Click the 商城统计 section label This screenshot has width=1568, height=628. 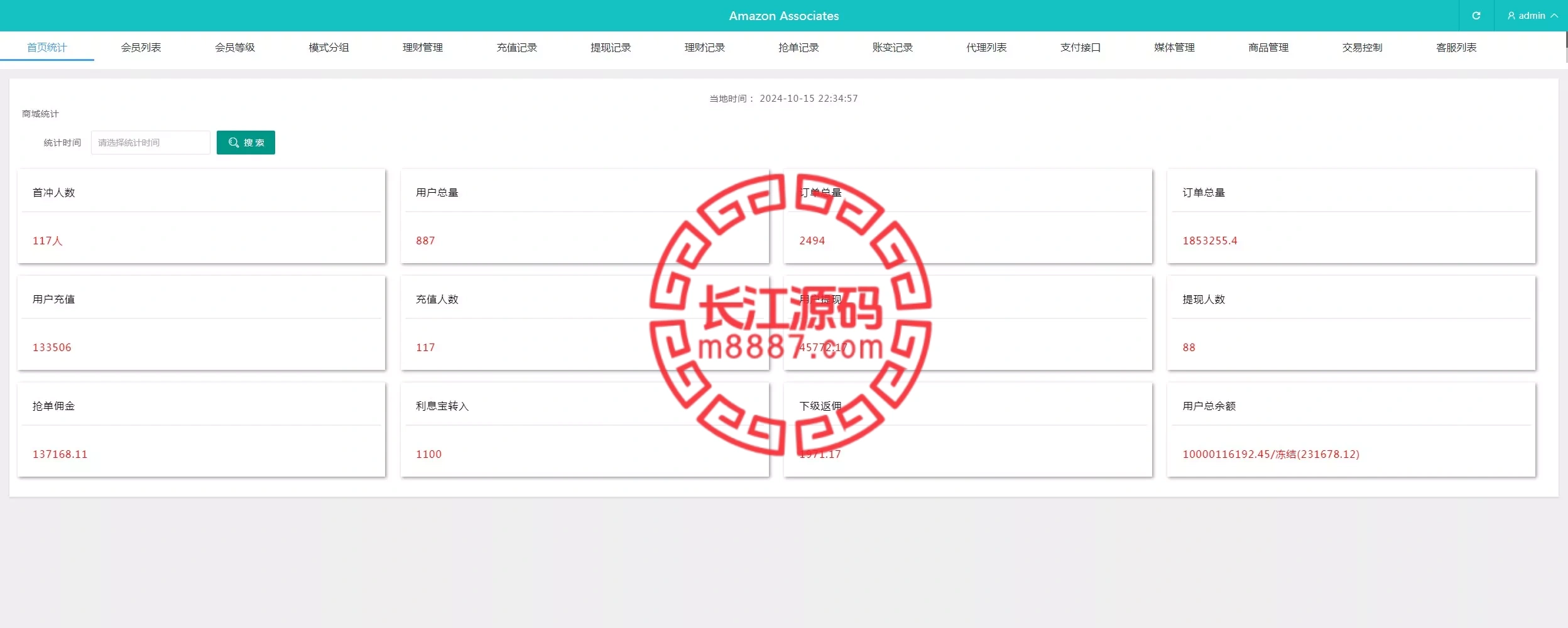40,114
